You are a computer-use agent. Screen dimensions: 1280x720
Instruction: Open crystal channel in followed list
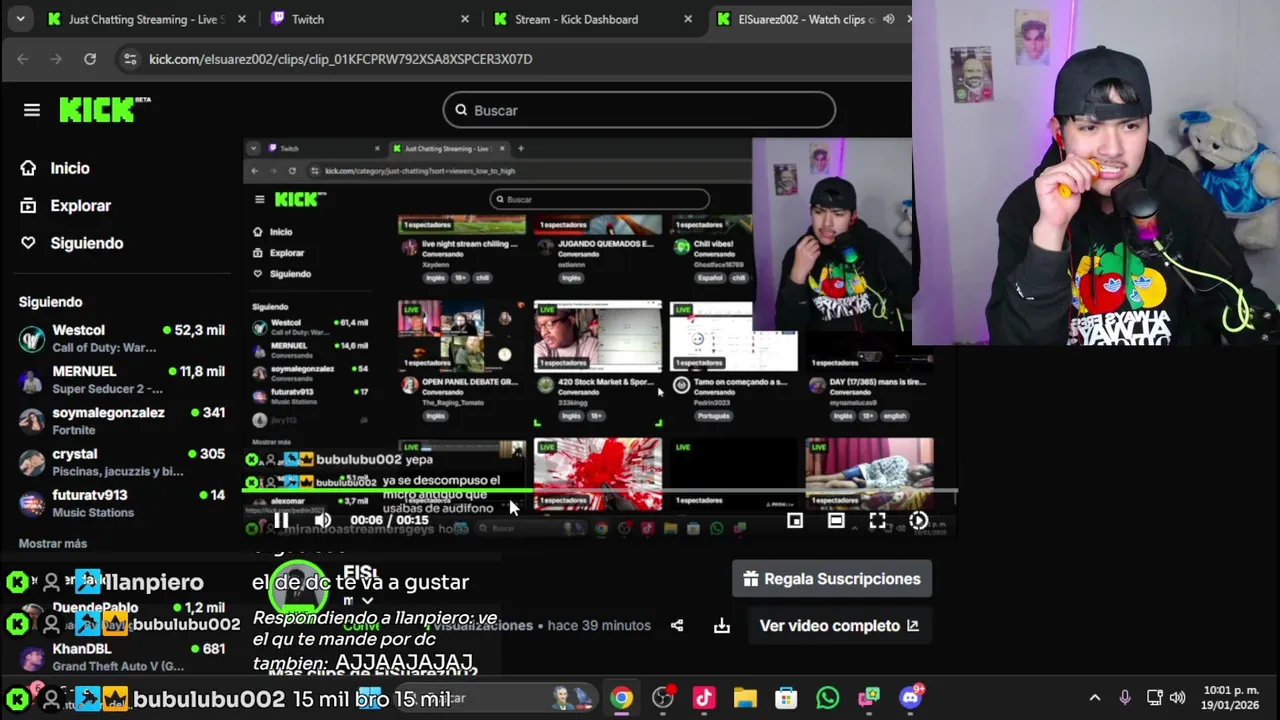point(122,462)
